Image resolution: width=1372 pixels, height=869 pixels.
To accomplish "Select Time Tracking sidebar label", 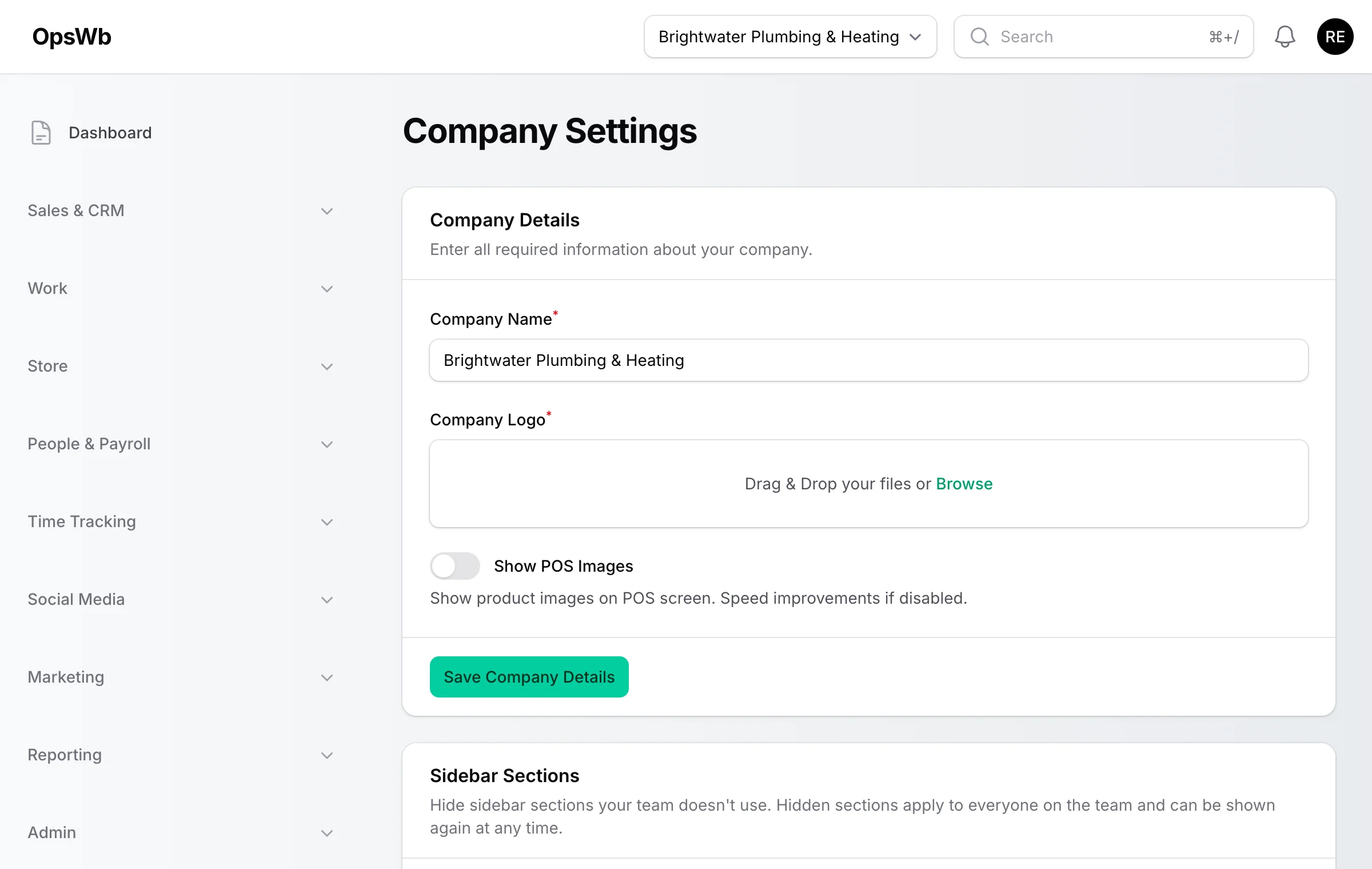I will coord(82,521).
